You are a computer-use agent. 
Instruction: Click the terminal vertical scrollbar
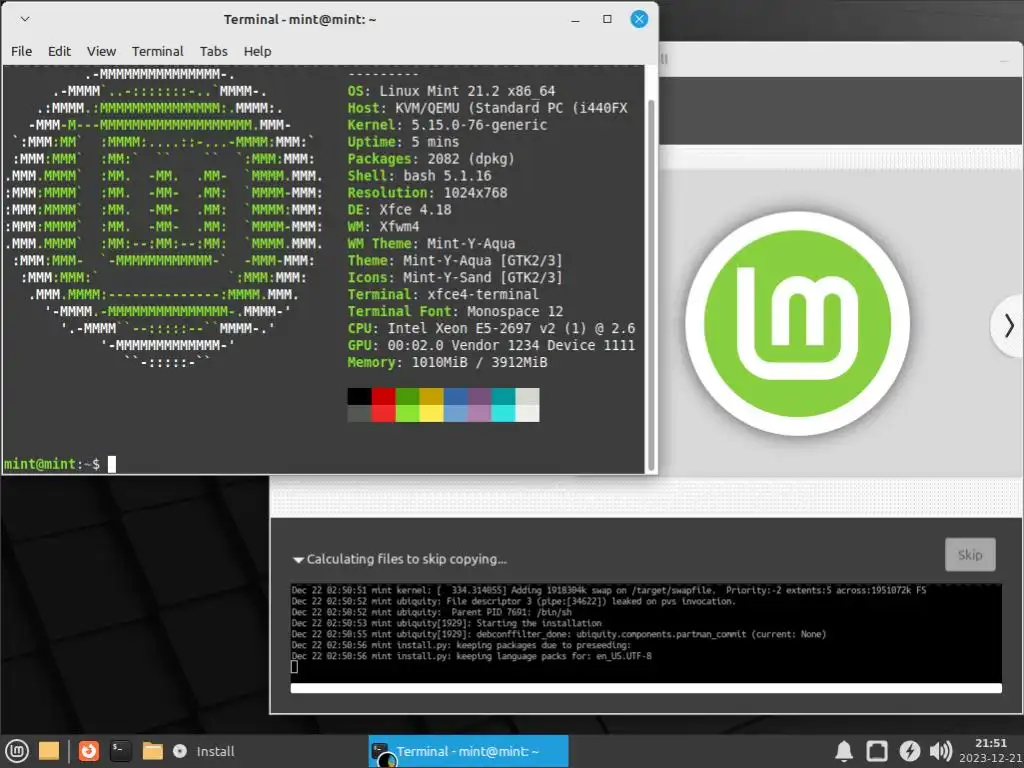(650, 284)
